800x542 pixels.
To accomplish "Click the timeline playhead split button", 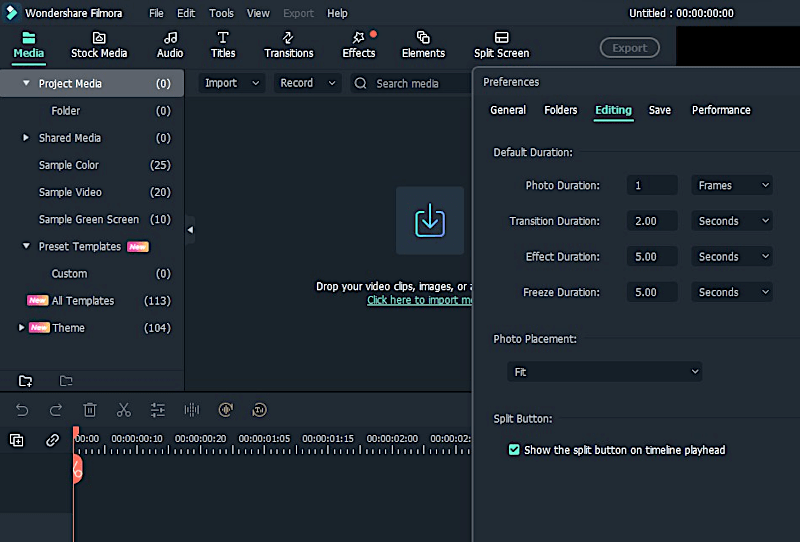I will pos(78,470).
